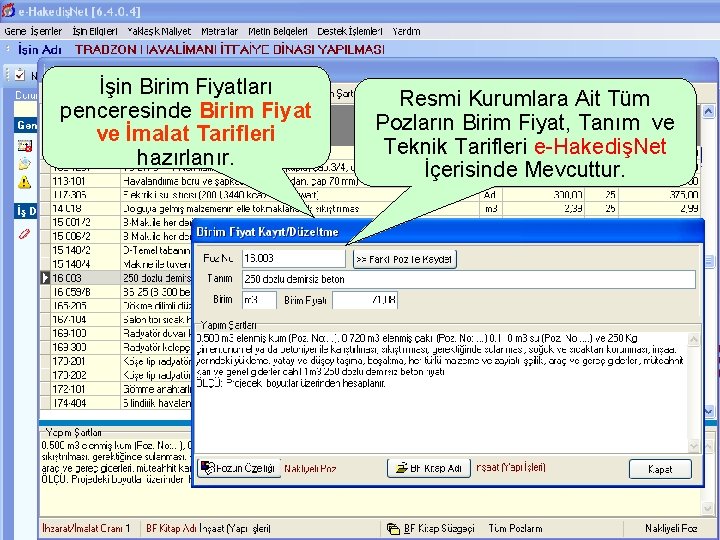Click the Kapat button
This screenshot has height=540, width=720.
click(660, 469)
